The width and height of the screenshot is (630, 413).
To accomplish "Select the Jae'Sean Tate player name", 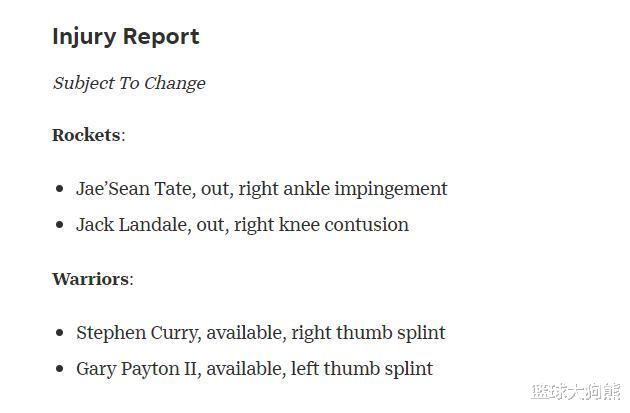I will coord(134,188).
